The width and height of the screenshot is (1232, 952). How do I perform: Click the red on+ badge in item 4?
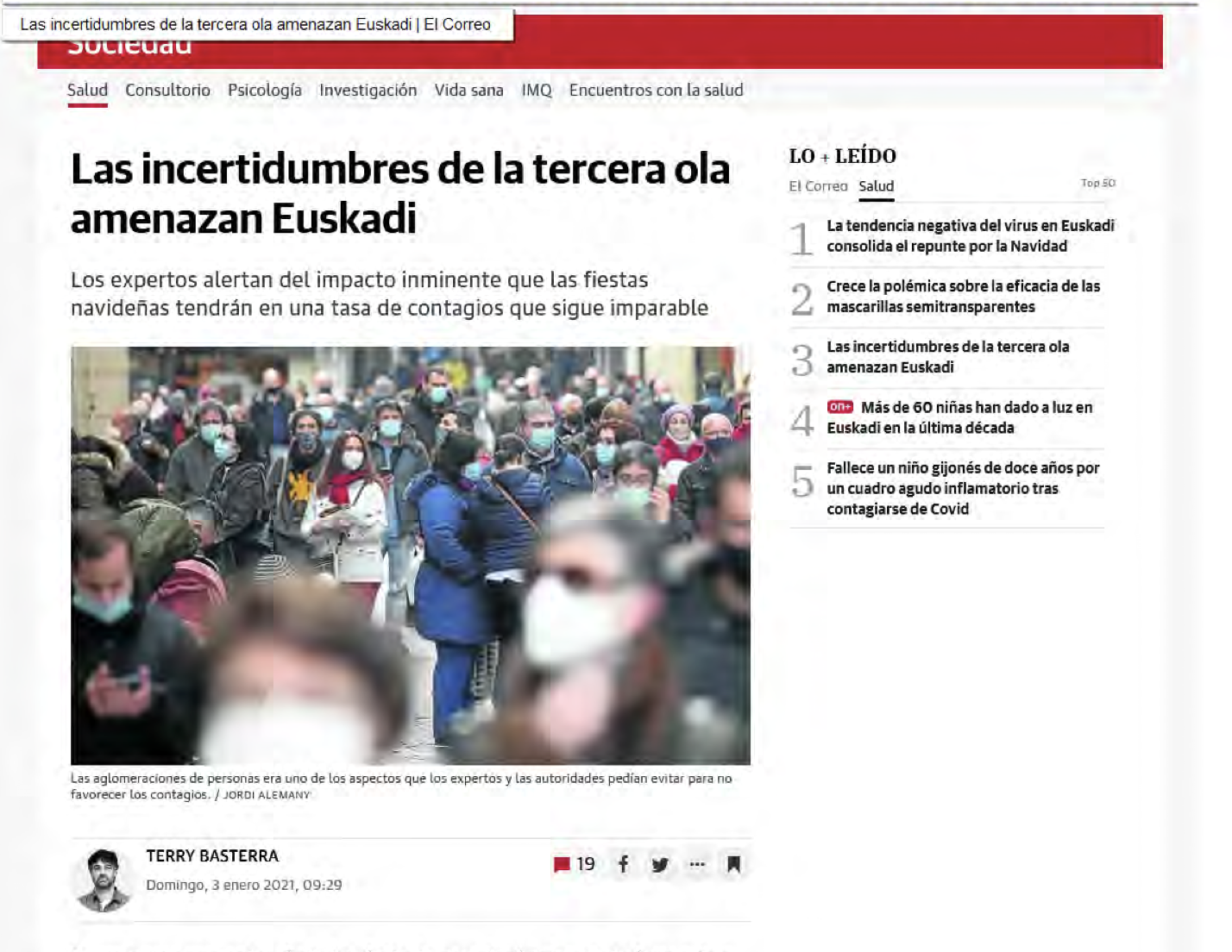click(839, 407)
